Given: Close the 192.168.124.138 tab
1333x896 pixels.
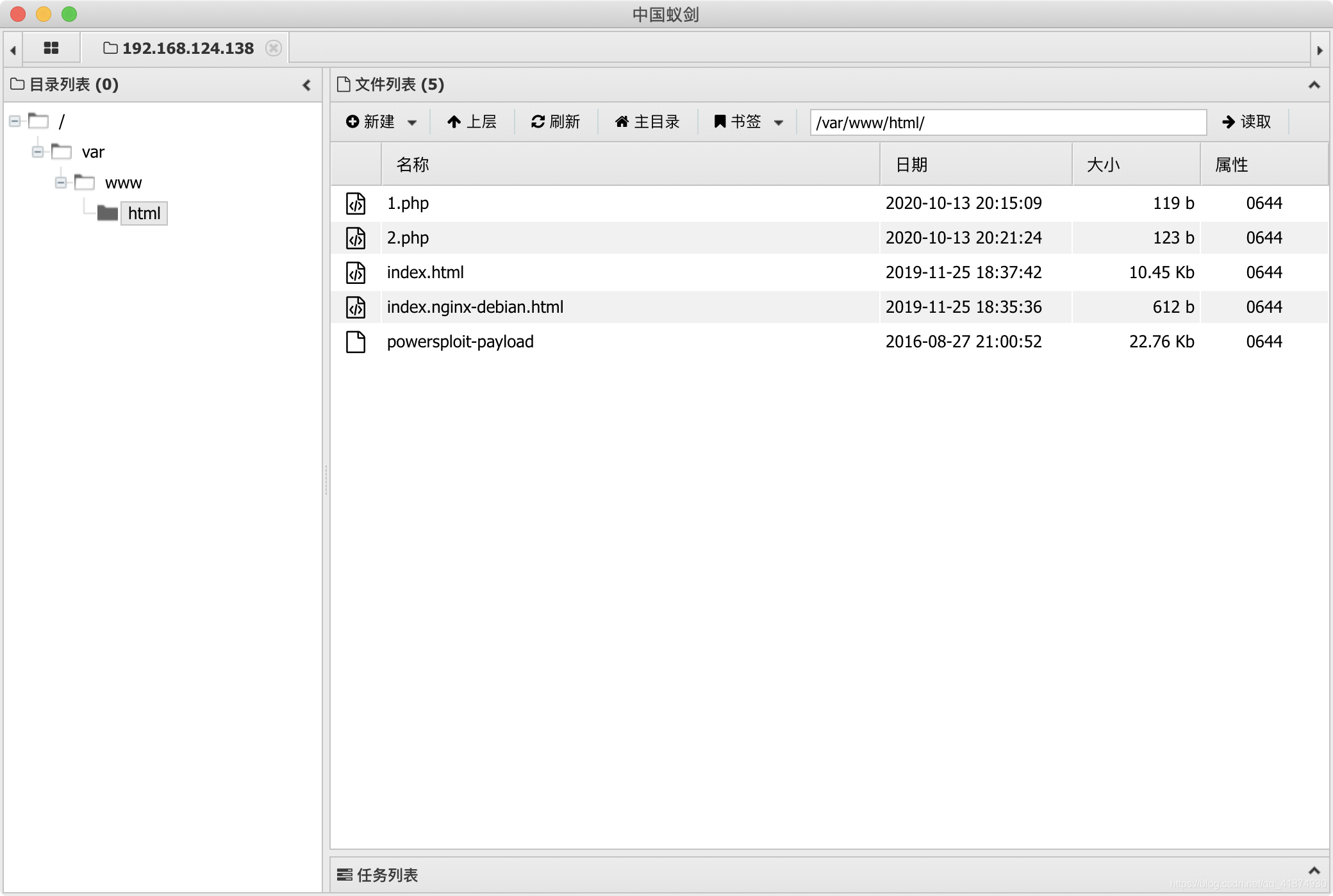Looking at the screenshot, I should tap(274, 48).
